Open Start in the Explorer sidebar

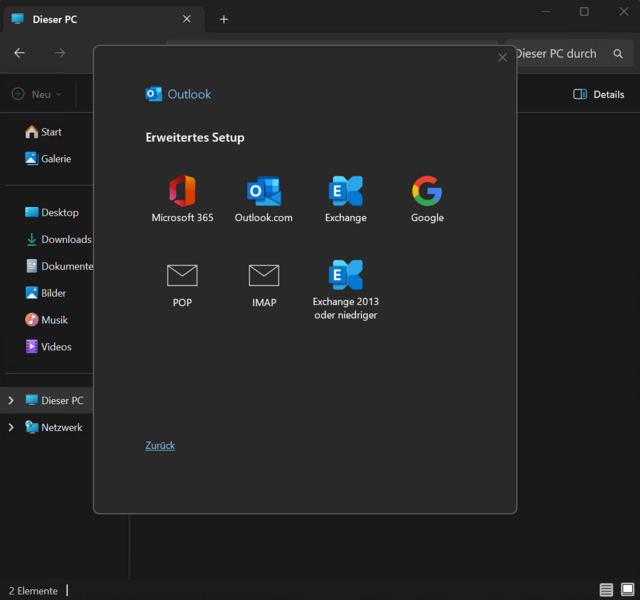tap(43, 132)
